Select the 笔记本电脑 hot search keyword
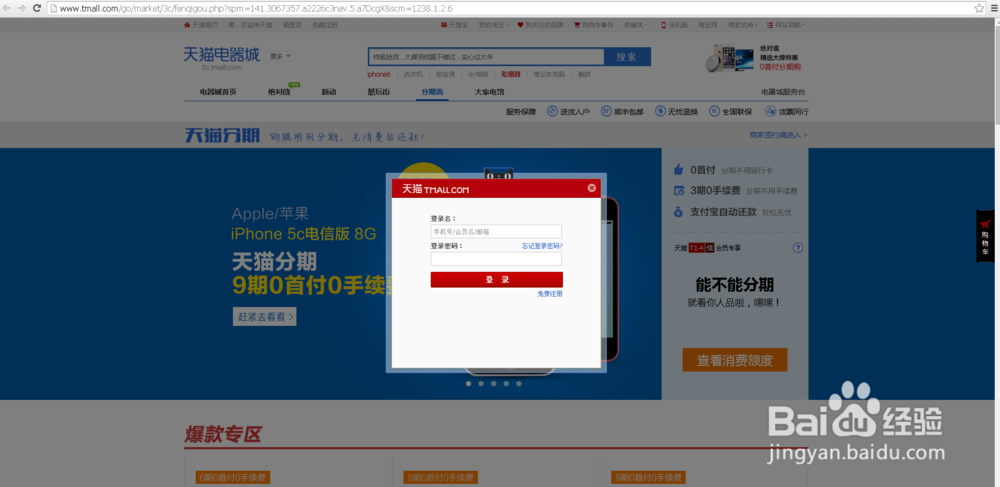 pyautogui.click(x=549, y=75)
